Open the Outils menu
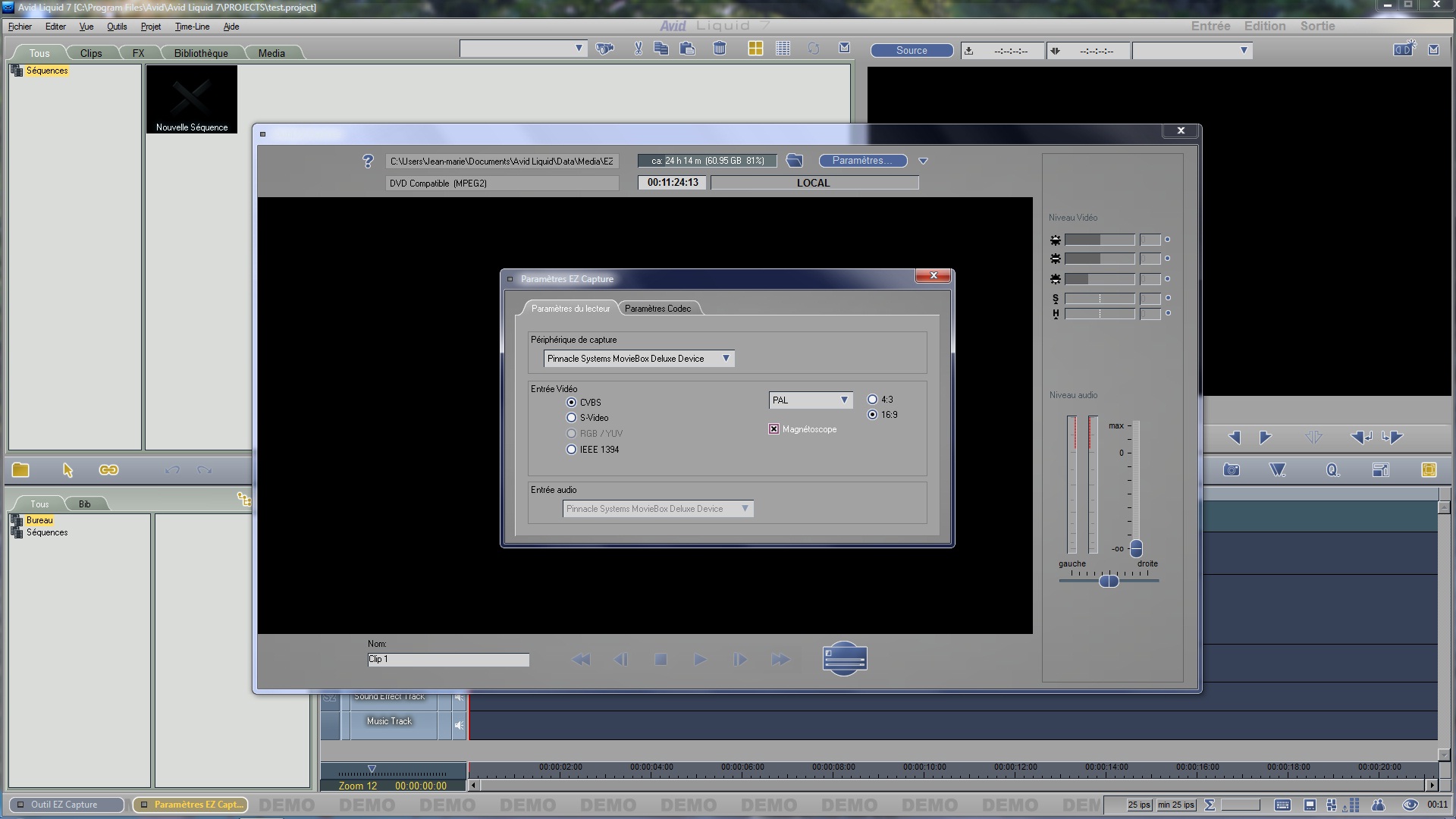The height and width of the screenshot is (819, 1456). point(117,27)
